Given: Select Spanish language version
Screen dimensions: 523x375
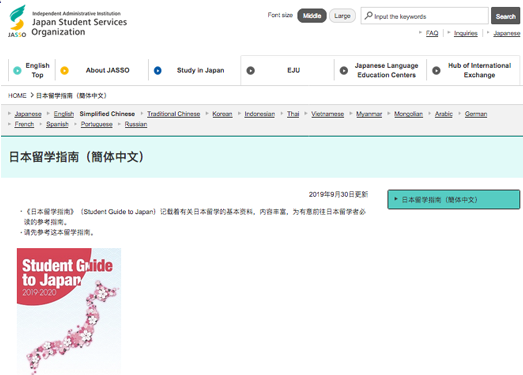Looking at the screenshot, I should pyautogui.click(x=57, y=124).
